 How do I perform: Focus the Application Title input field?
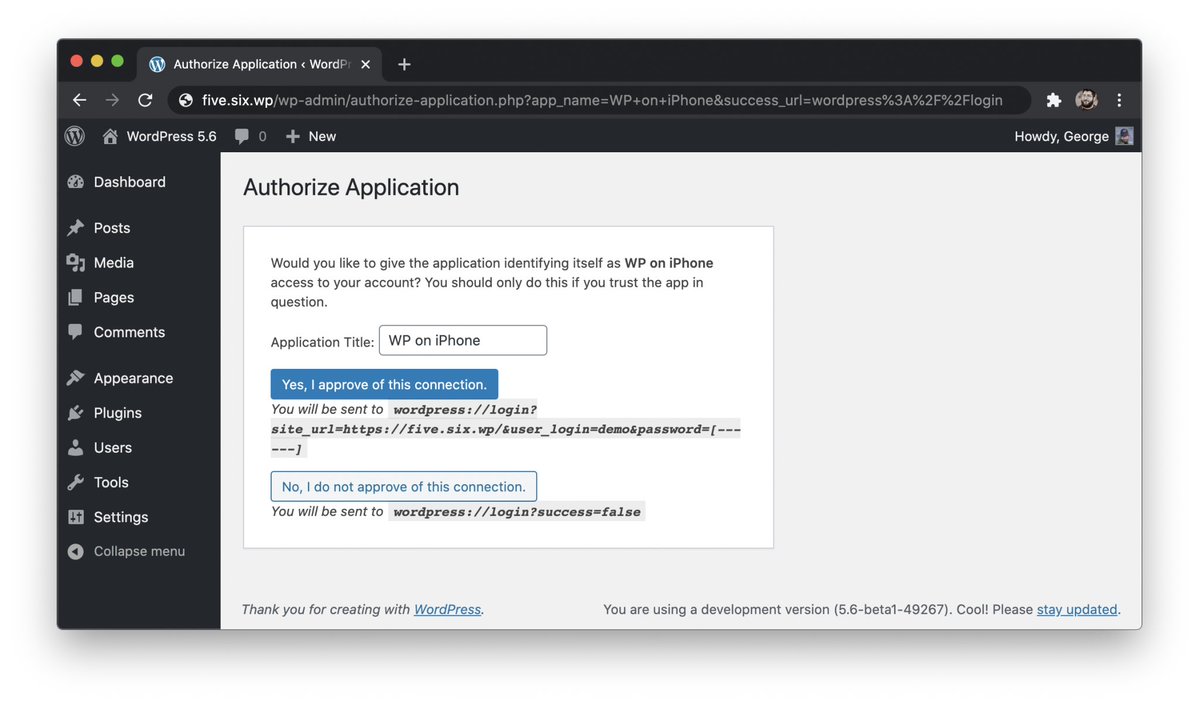point(463,340)
